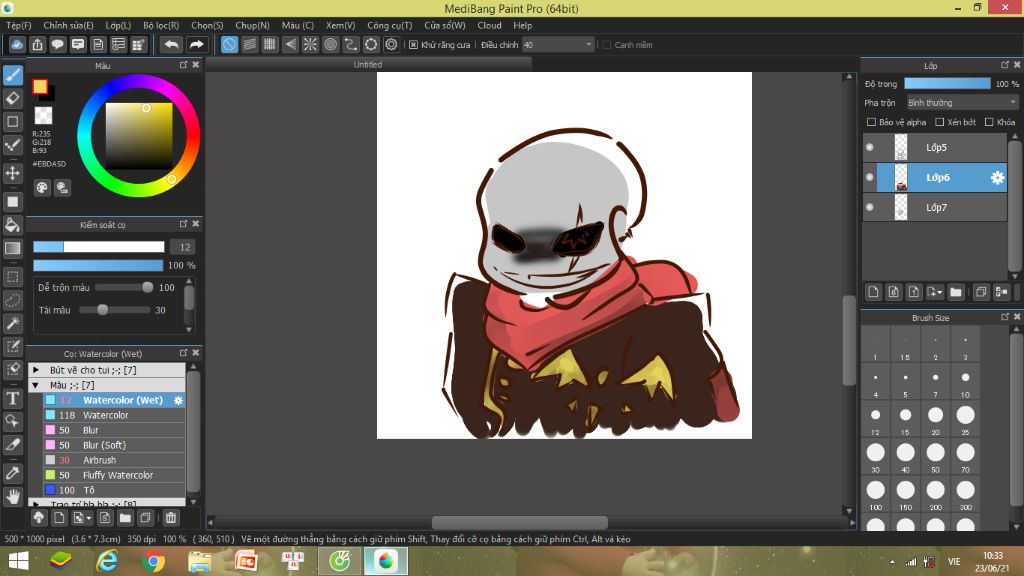Select the Brush tool in left toolbar
This screenshot has height=576, width=1024.
tap(13, 75)
